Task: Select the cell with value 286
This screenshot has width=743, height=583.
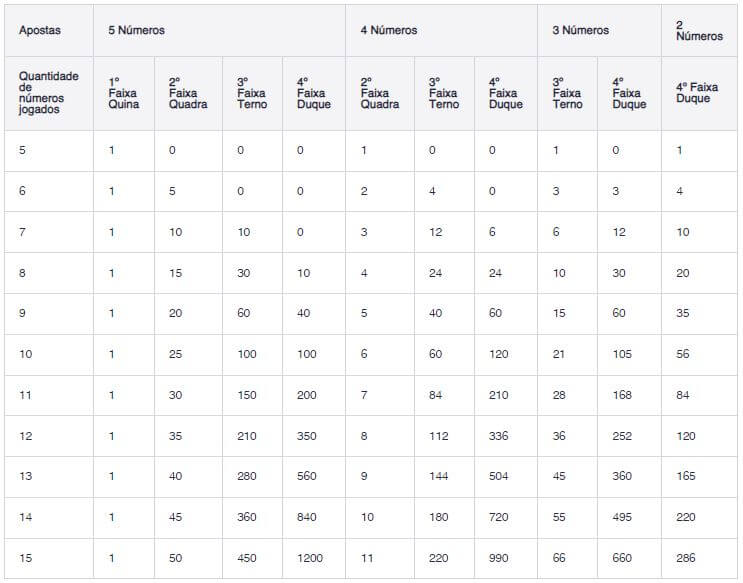Action: tap(686, 558)
